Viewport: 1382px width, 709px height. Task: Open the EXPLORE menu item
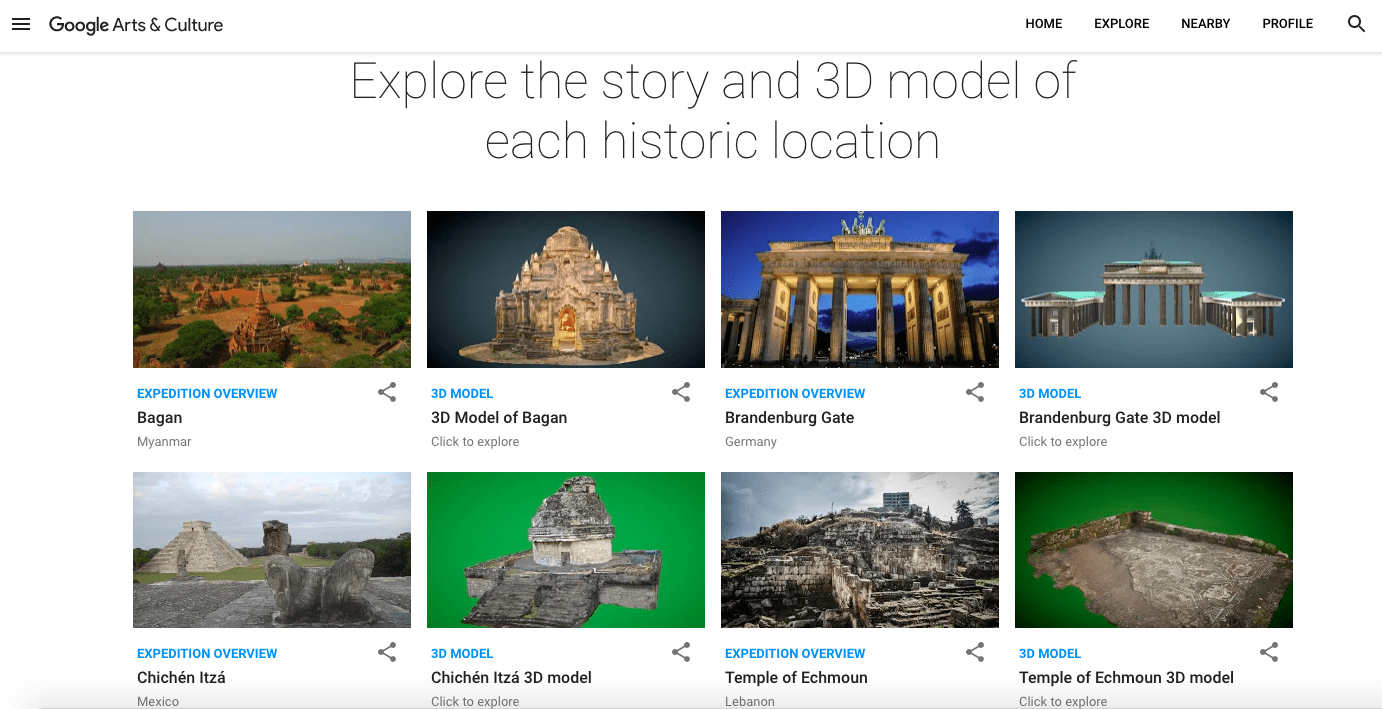click(1121, 24)
